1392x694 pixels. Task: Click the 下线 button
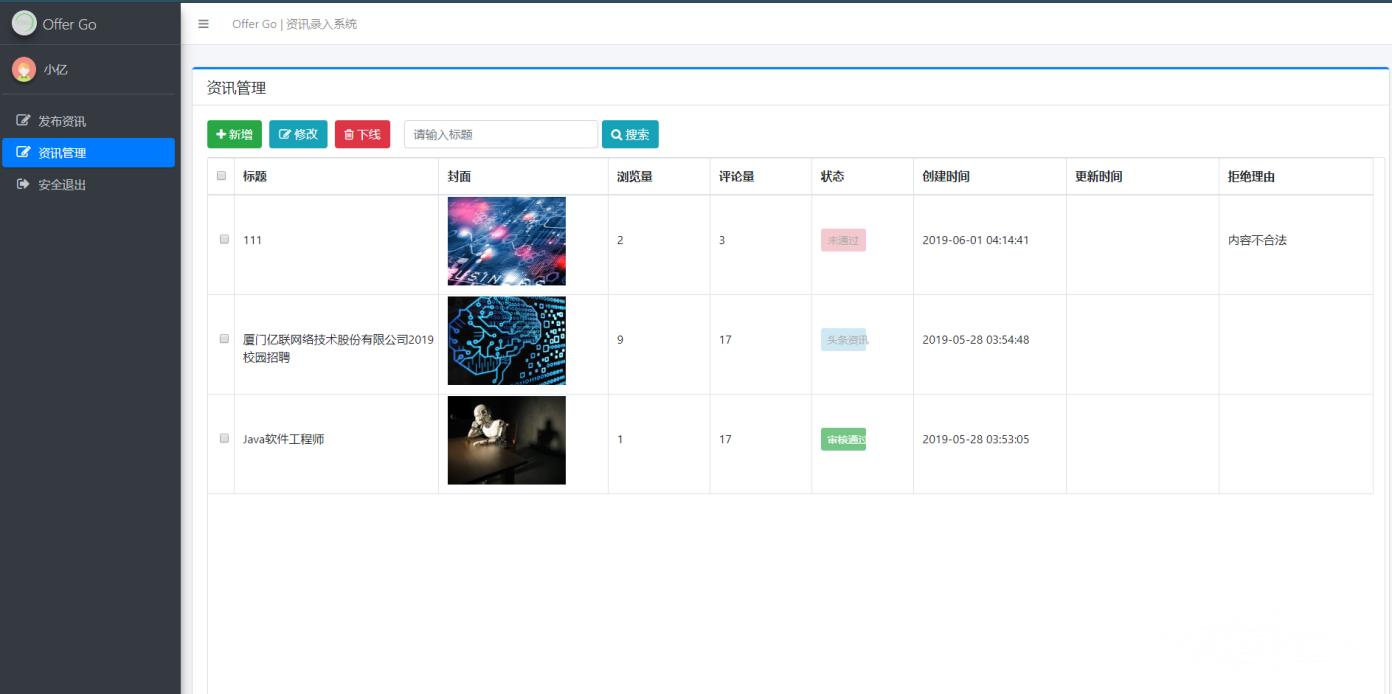click(361, 133)
